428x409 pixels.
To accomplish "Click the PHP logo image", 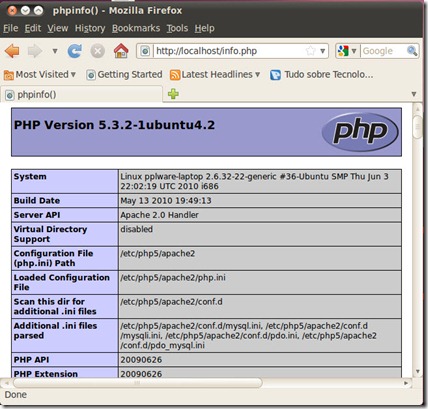I will click(x=360, y=132).
